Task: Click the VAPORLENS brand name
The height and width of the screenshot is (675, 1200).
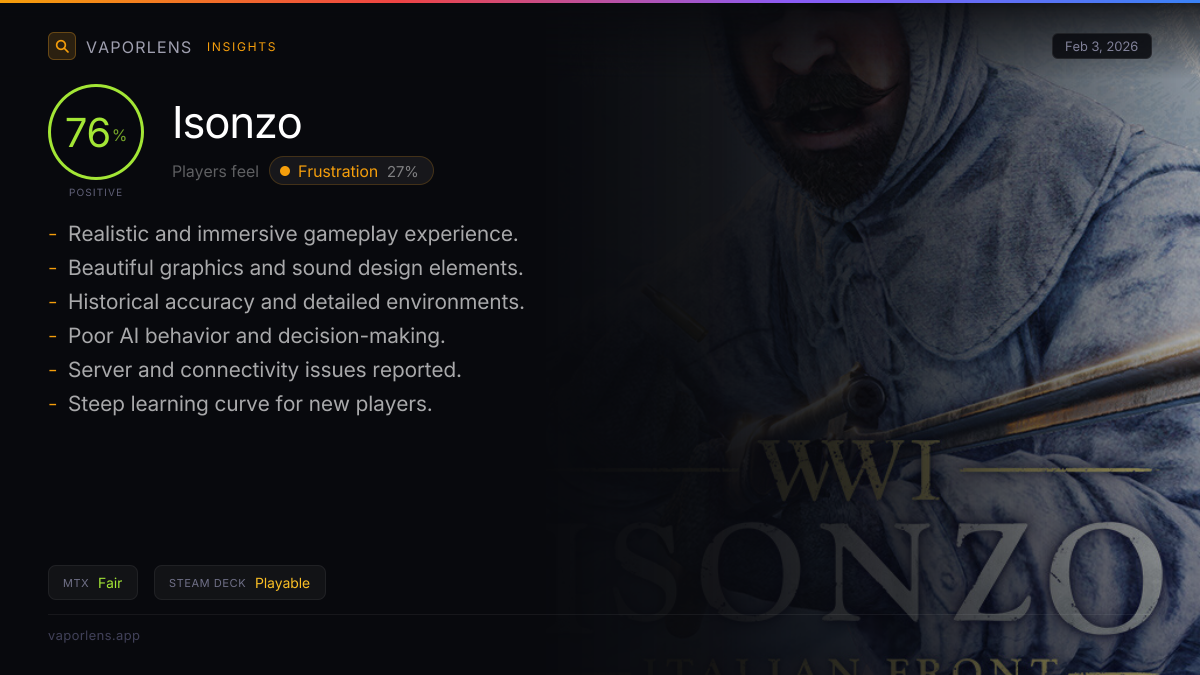Action: 139,47
